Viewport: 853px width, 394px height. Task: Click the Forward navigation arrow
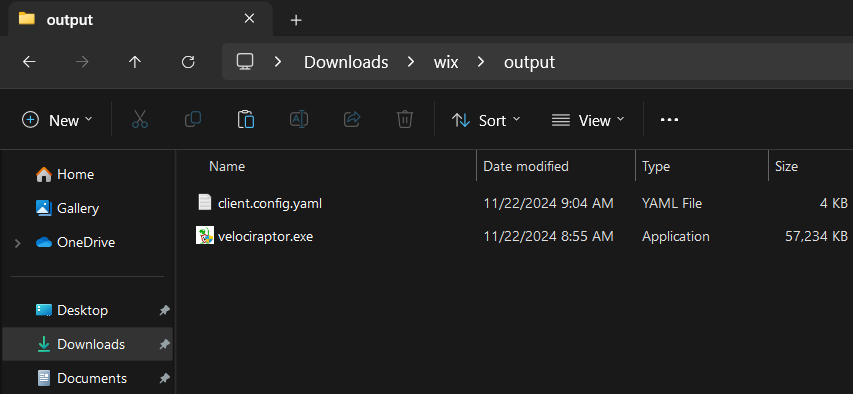pyautogui.click(x=82, y=62)
